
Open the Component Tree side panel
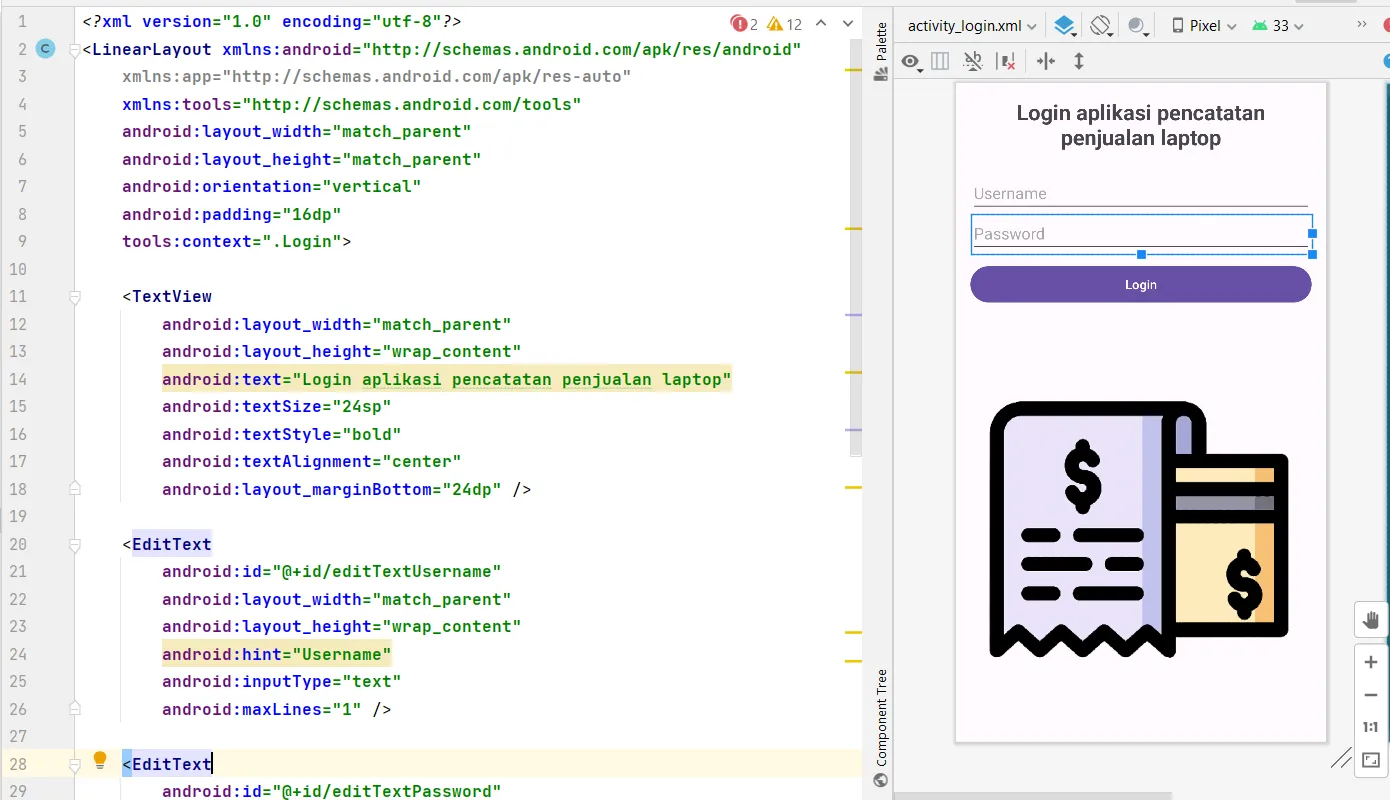(881, 727)
